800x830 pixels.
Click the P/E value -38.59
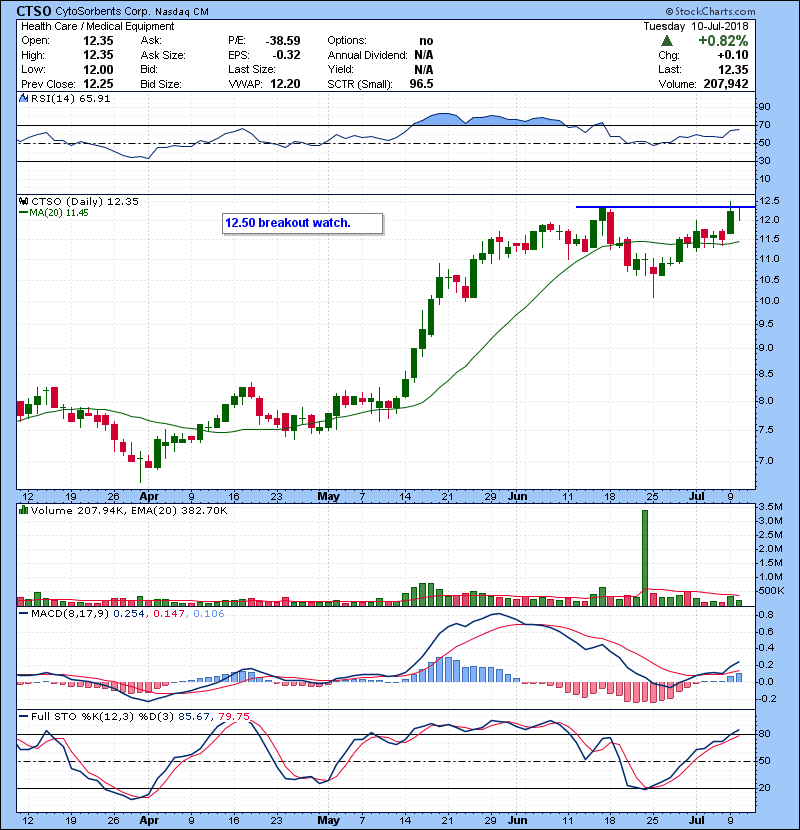[283, 41]
